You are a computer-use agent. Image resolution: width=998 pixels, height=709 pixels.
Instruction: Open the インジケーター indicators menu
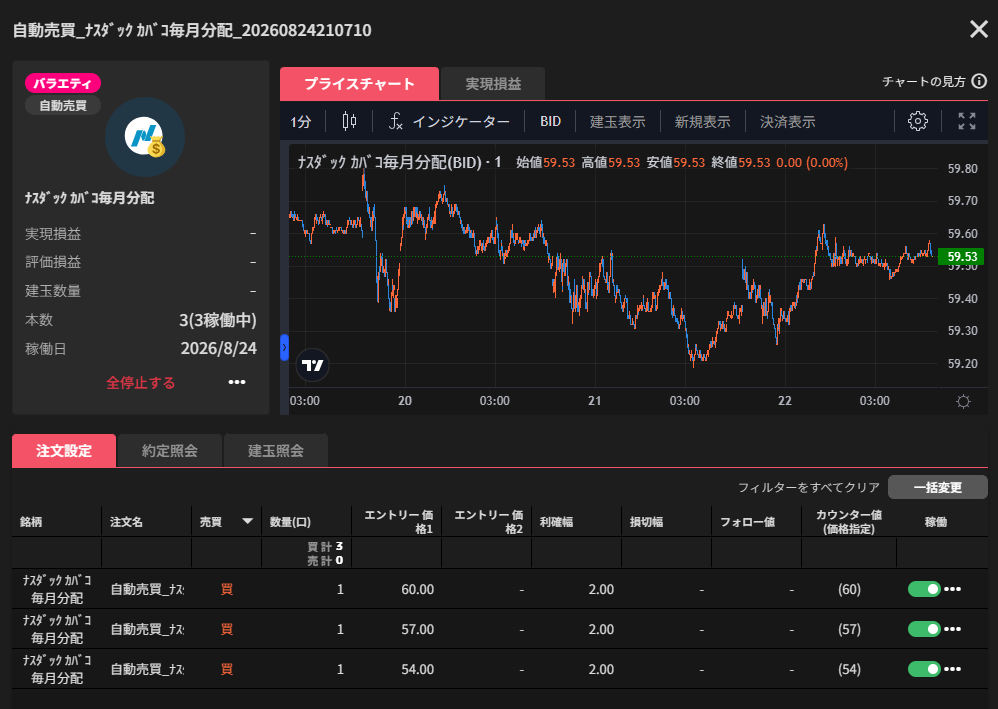click(x=449, y=121)
